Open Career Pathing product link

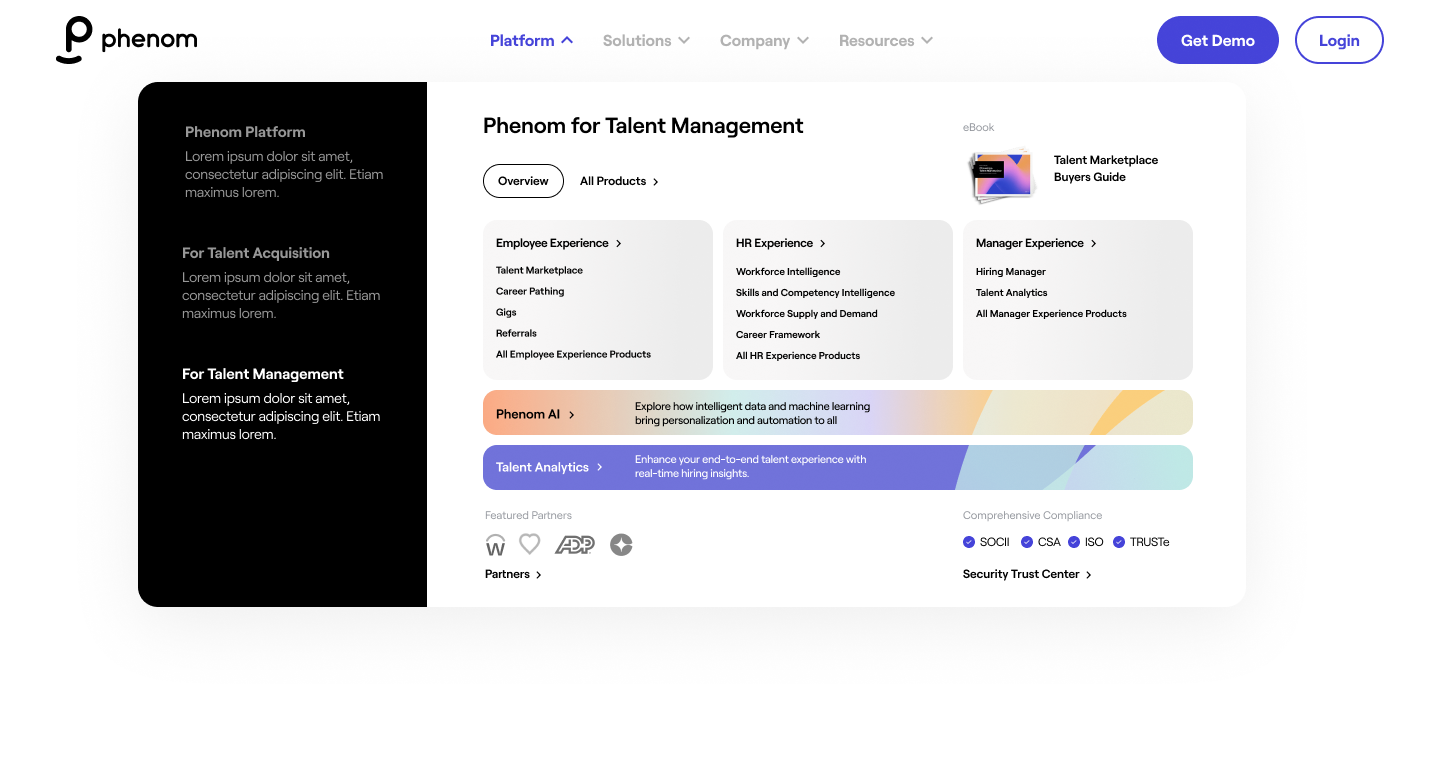(x=530, y=291)
